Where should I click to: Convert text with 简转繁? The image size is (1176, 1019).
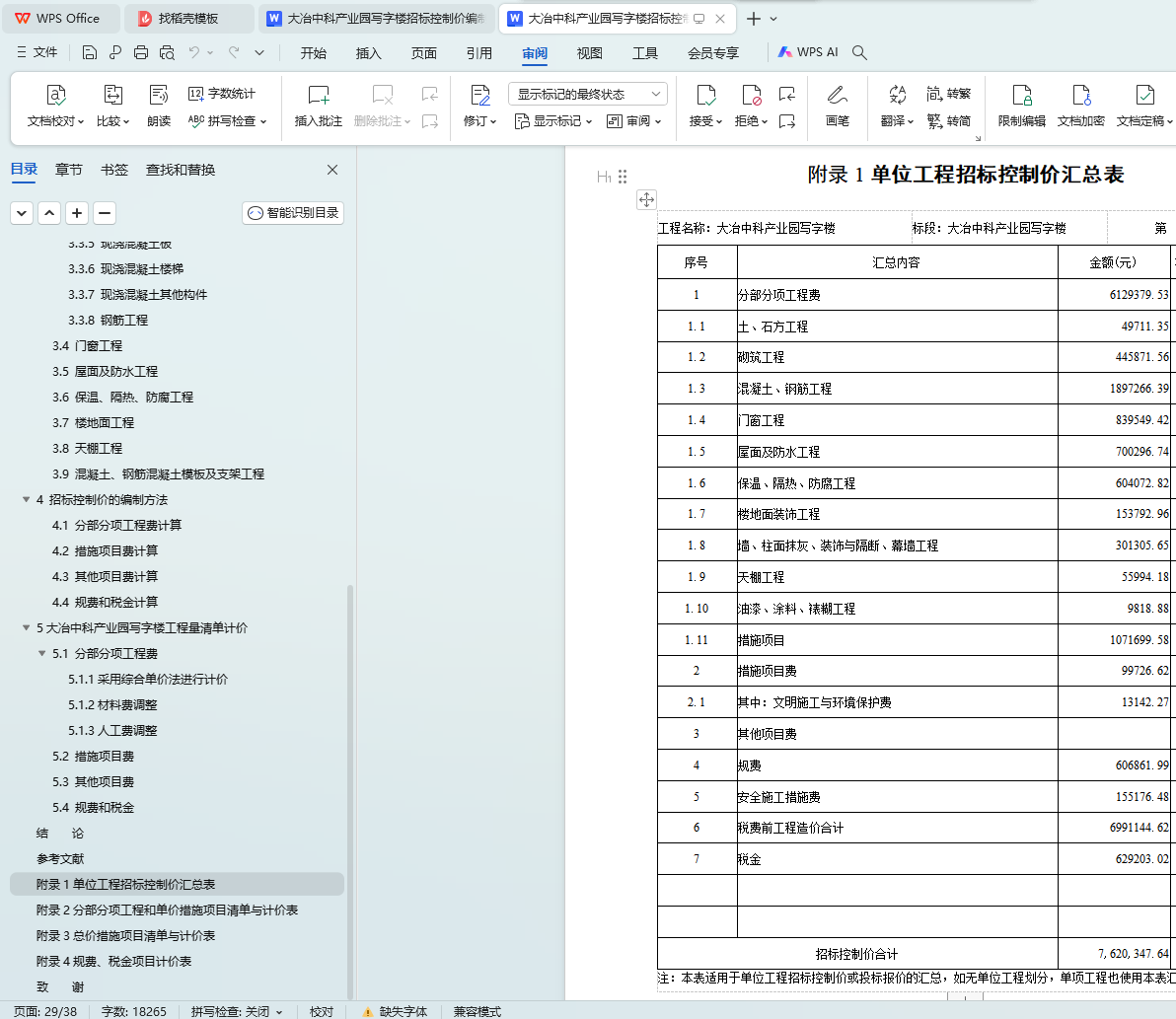coord(949,94)
